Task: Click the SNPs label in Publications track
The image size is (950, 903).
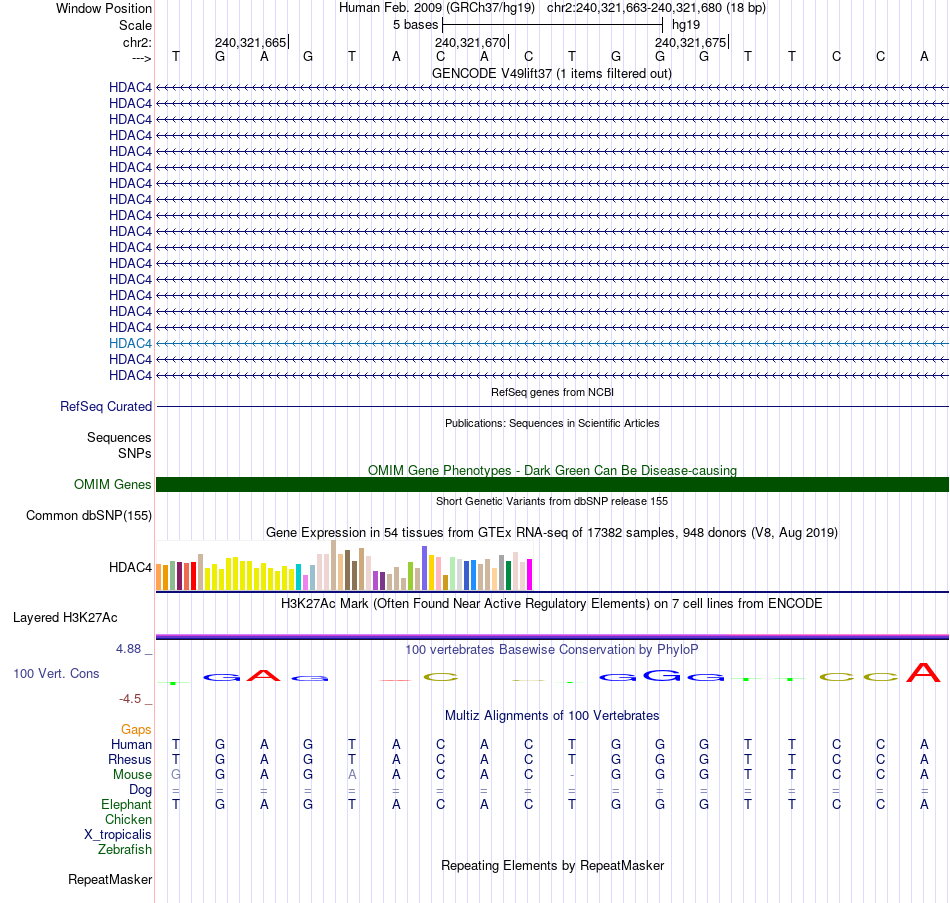Action: [135, 453]
